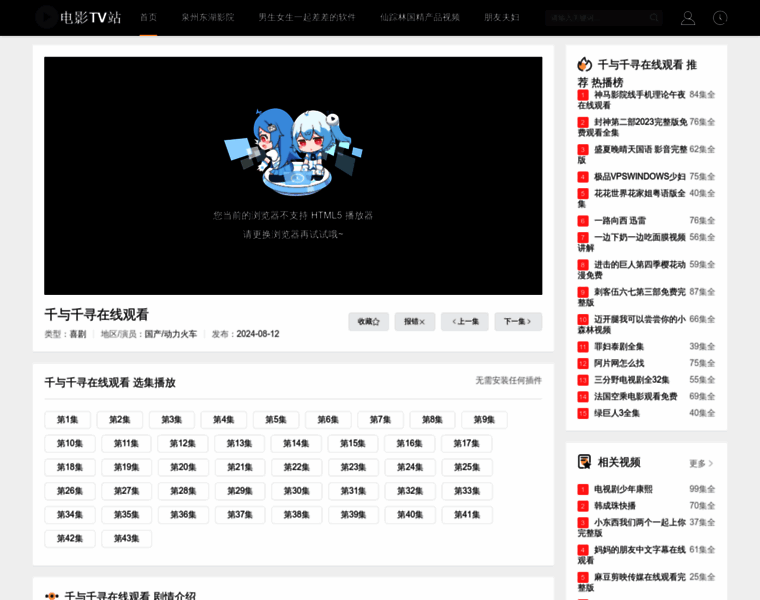The image size is (760, 600).
Task: Click the 国产/动力火车 region link
Action: 171,334
